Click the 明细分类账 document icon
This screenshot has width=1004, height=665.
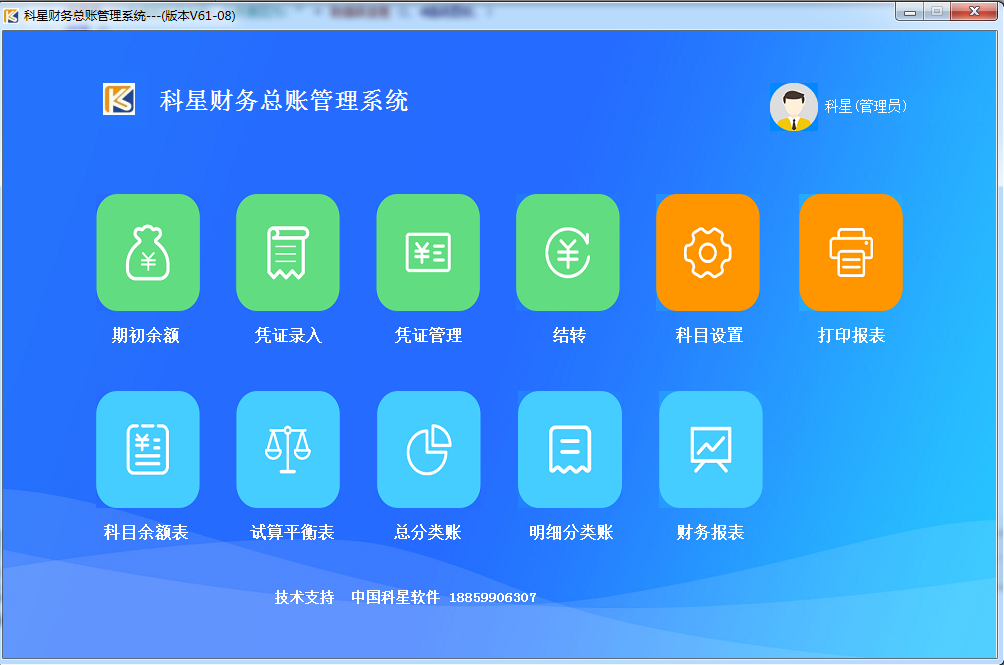tap(570, 450)
